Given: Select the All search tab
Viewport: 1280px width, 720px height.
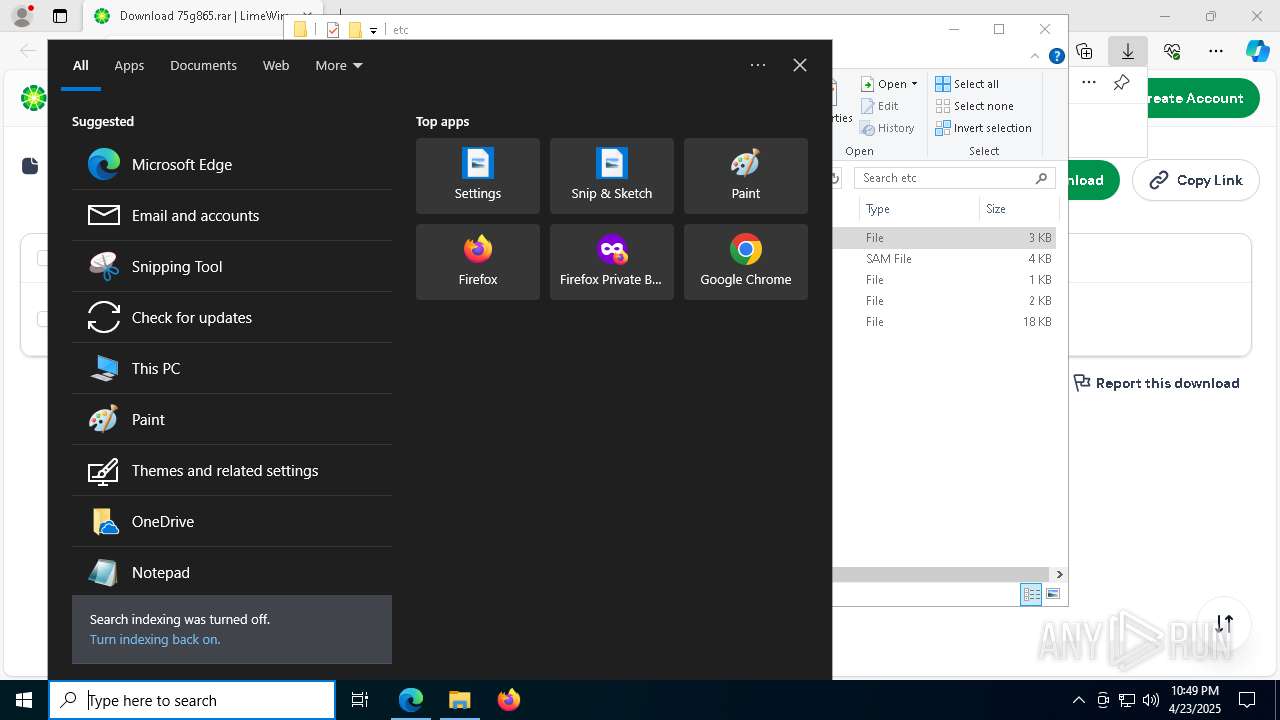Looking at the screenshot, I should [81, 65].
